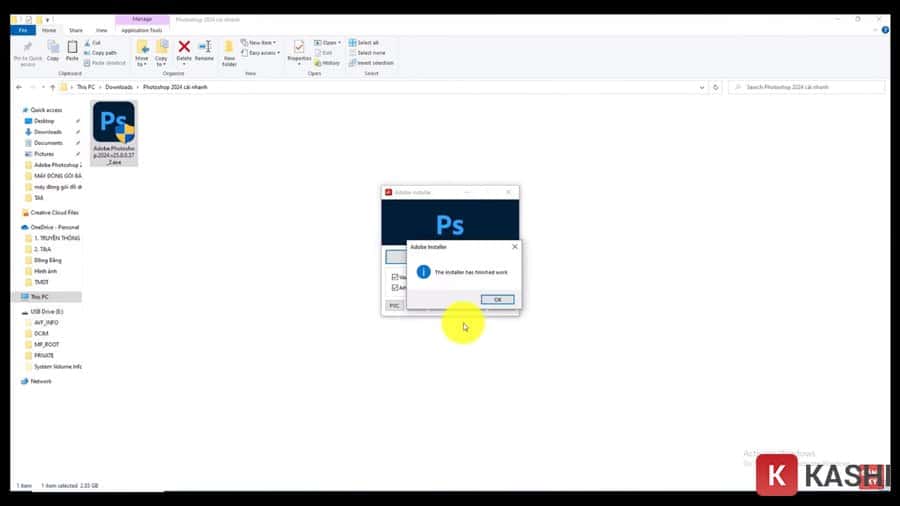Image resolution: width=900 pixels, height=506 pixels.
Task: Click Invert selection in the ribbon
Action: click(371, 63)
